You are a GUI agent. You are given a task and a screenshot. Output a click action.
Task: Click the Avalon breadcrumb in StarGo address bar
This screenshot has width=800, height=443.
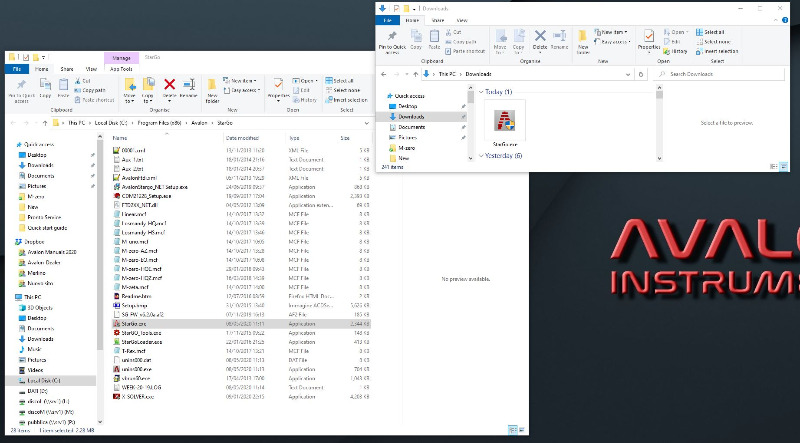[199, 123]
